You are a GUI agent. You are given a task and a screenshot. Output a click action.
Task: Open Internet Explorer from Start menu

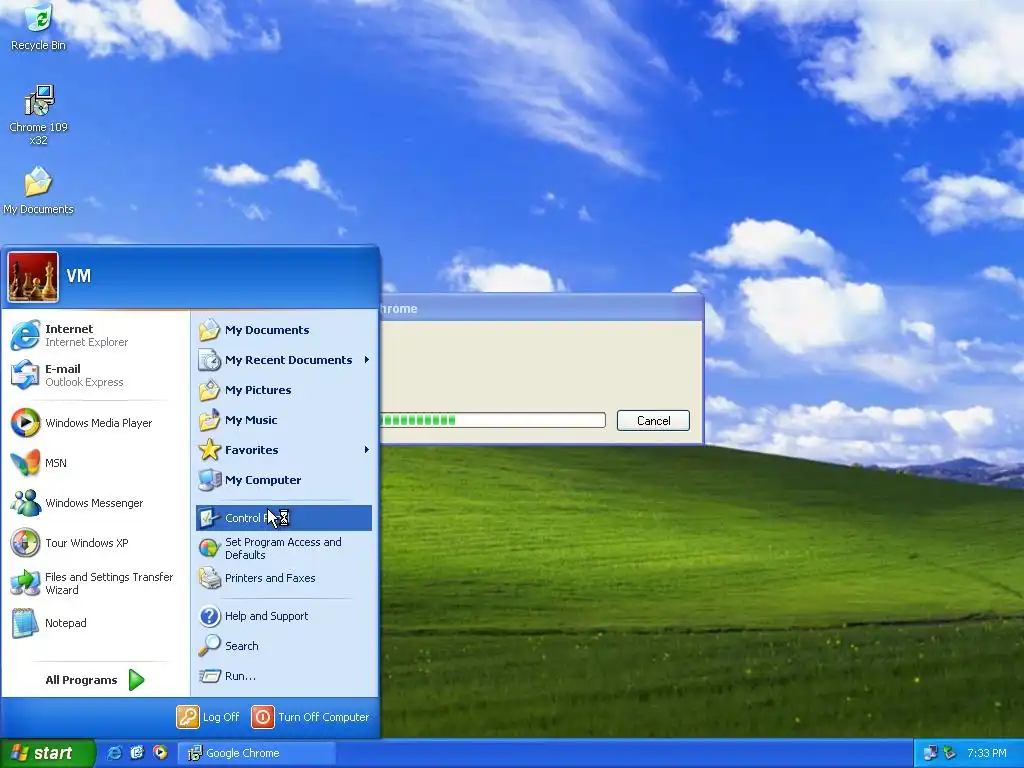pyautogui.click(x=25, y=335)
